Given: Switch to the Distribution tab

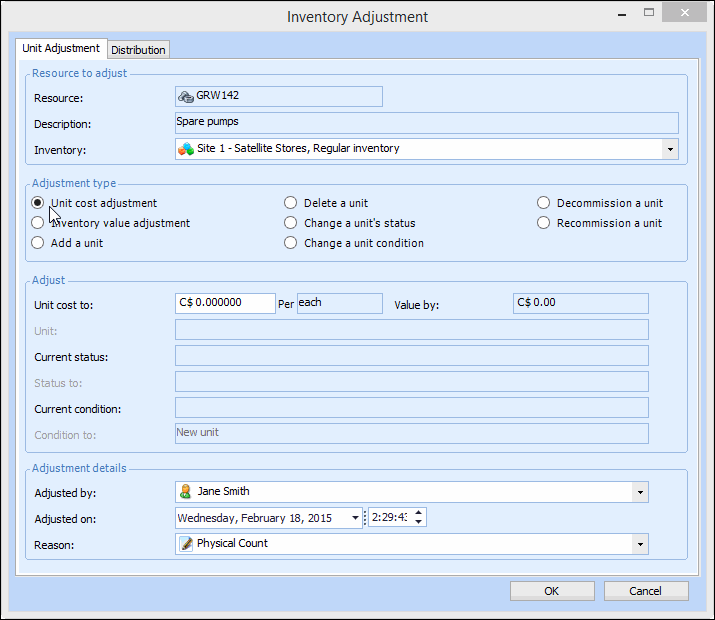Looking at the screenshot, I should (x=138, y=50).
